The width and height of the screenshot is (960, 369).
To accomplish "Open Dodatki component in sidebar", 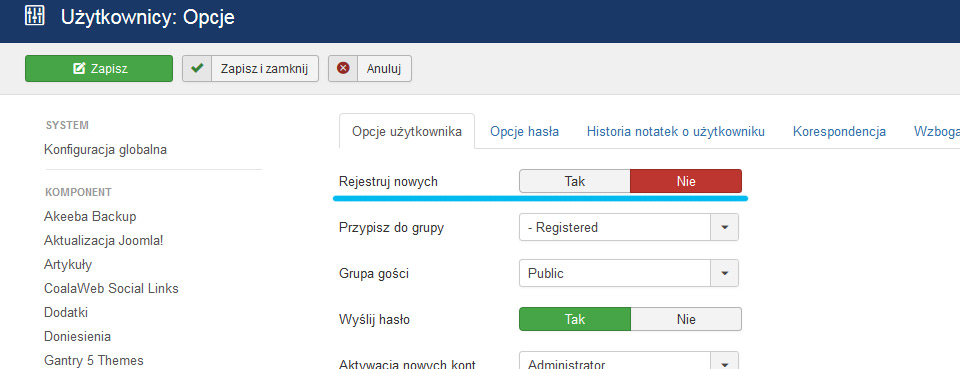I will coord(66,312).
